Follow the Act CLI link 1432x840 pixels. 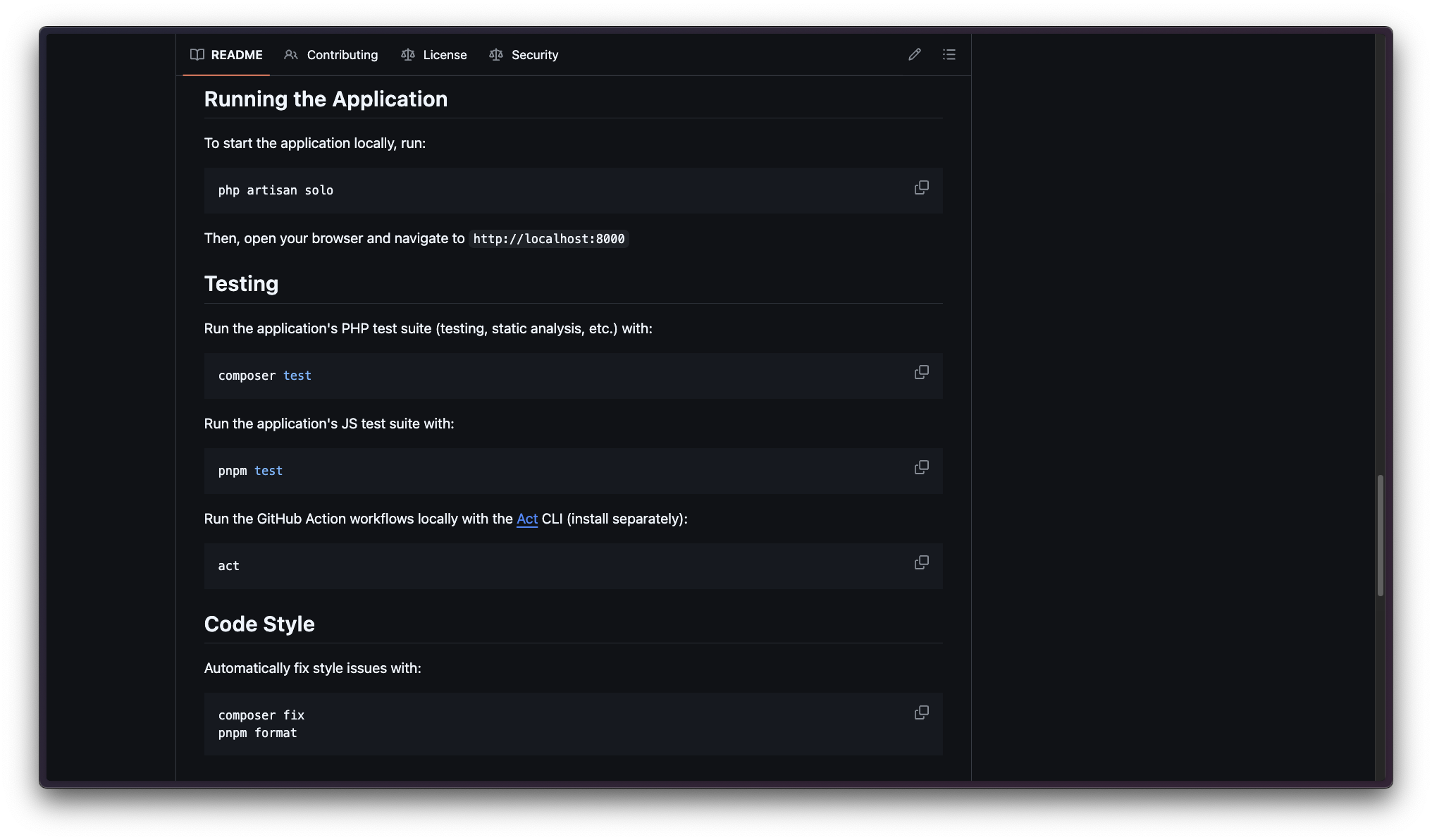tap(527, 519)
